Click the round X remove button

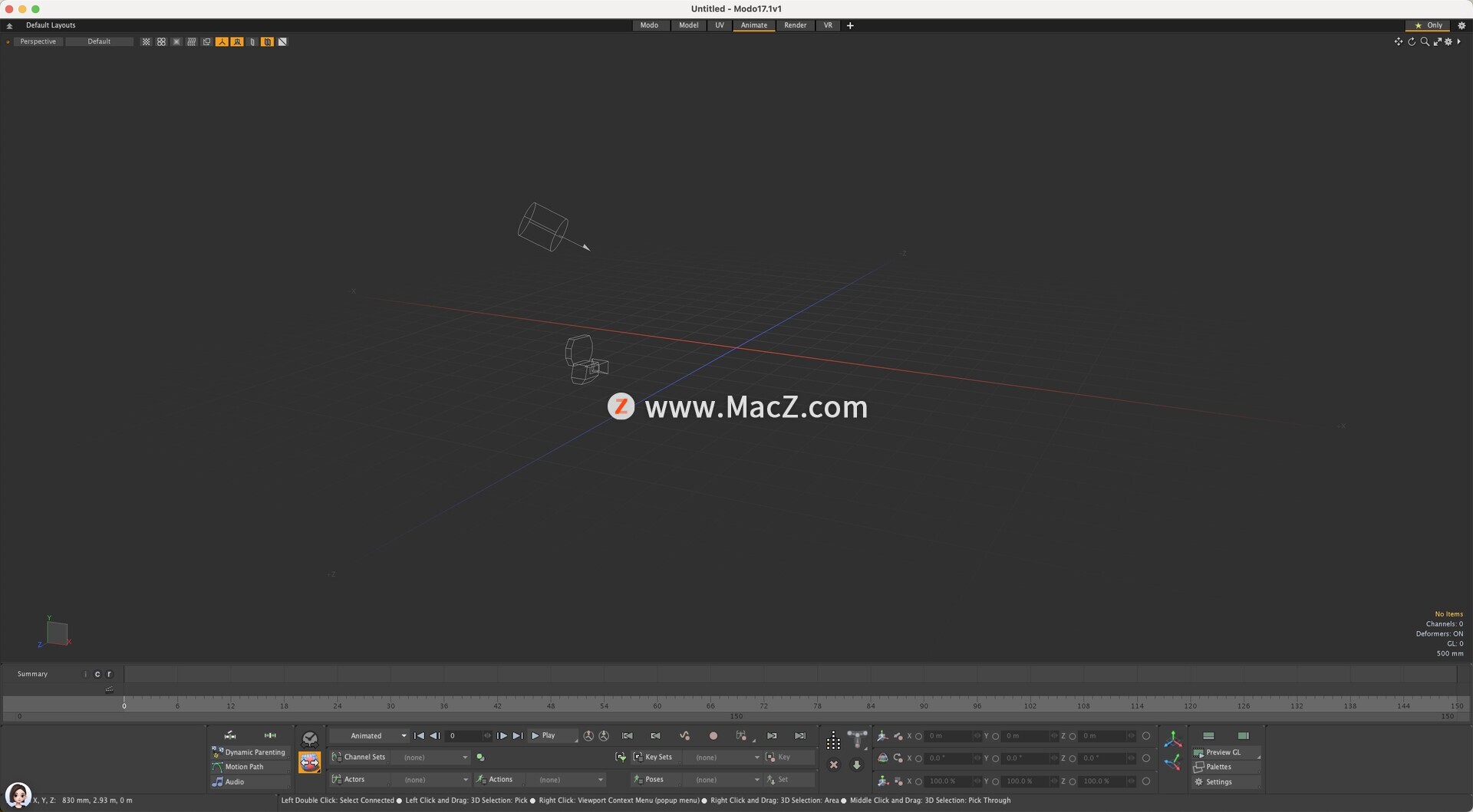coord(834,765)
